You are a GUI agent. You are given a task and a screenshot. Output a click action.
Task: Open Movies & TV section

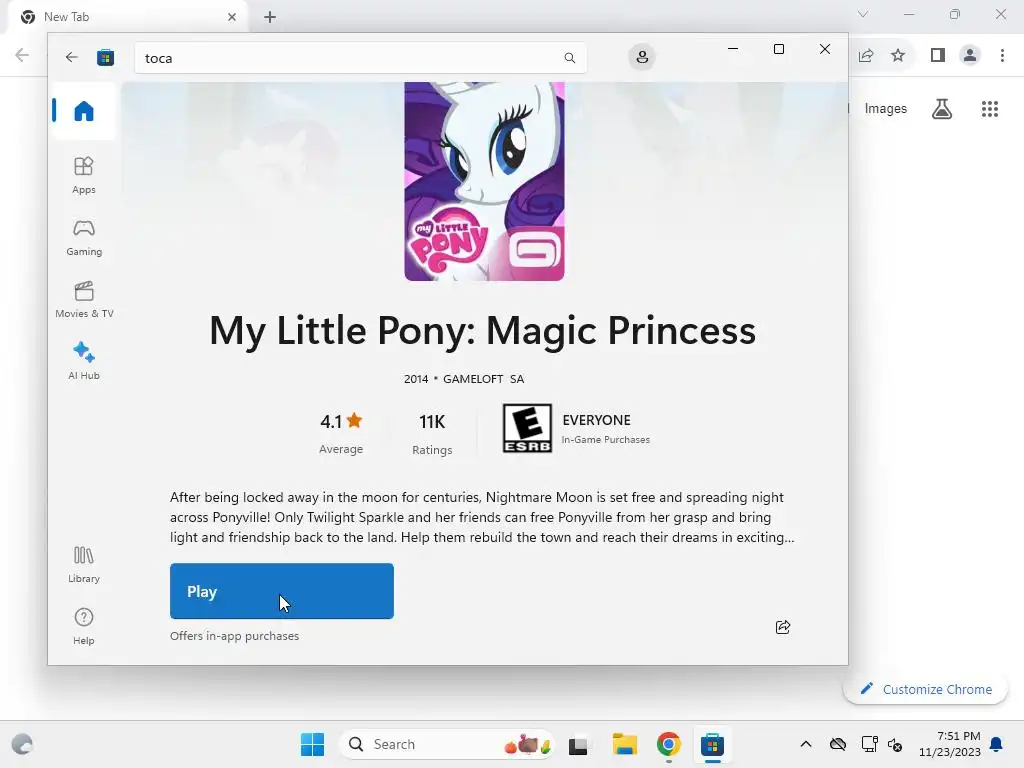coord(84,300)
